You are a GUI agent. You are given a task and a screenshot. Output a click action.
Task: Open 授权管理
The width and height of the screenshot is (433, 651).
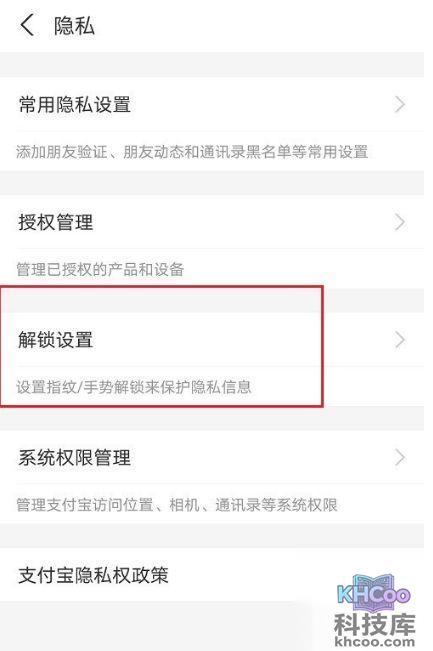(x=212, y=222)
